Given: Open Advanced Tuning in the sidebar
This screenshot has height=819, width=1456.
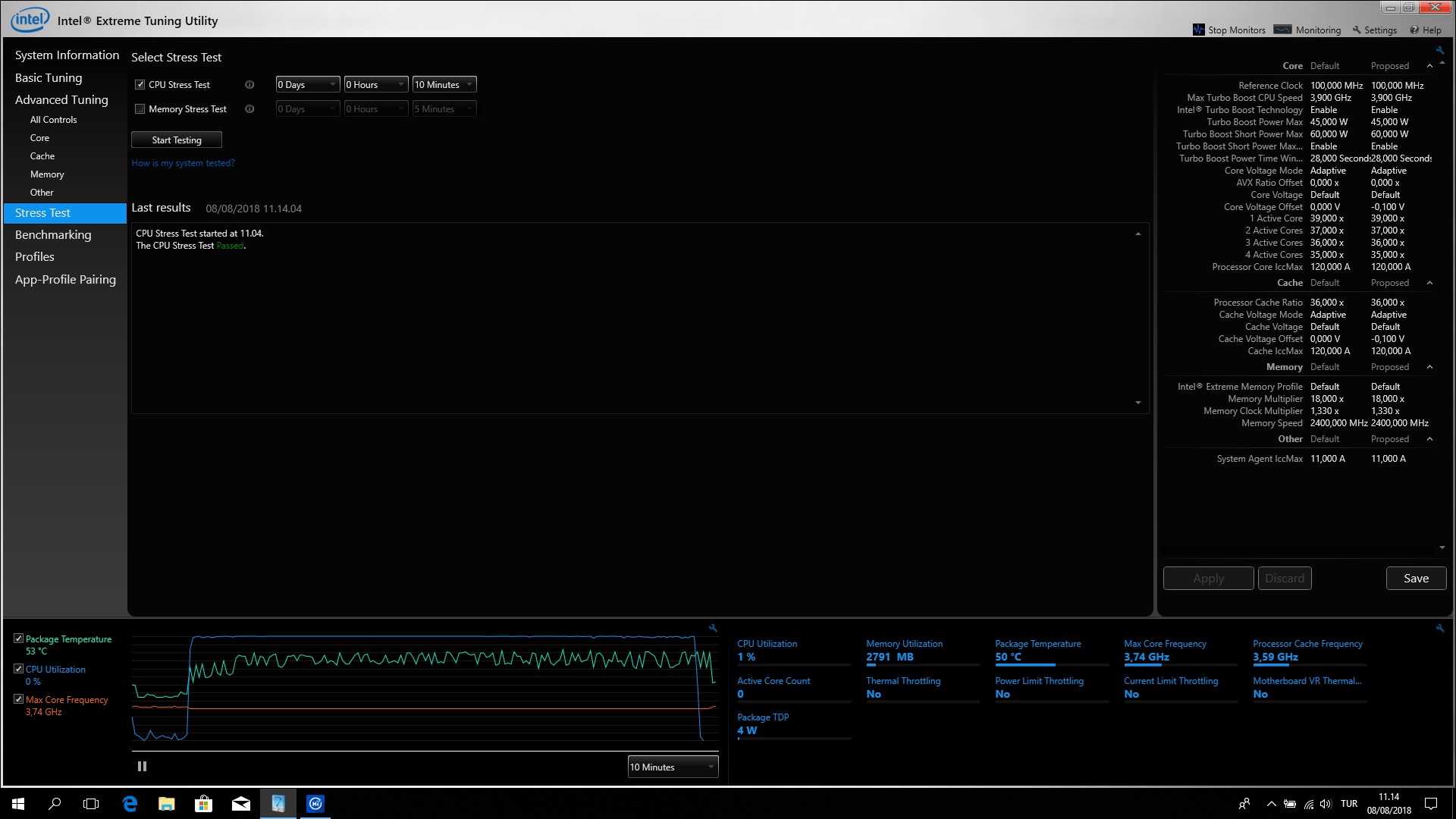Looking at the screenshot, I should coord(61,100).
